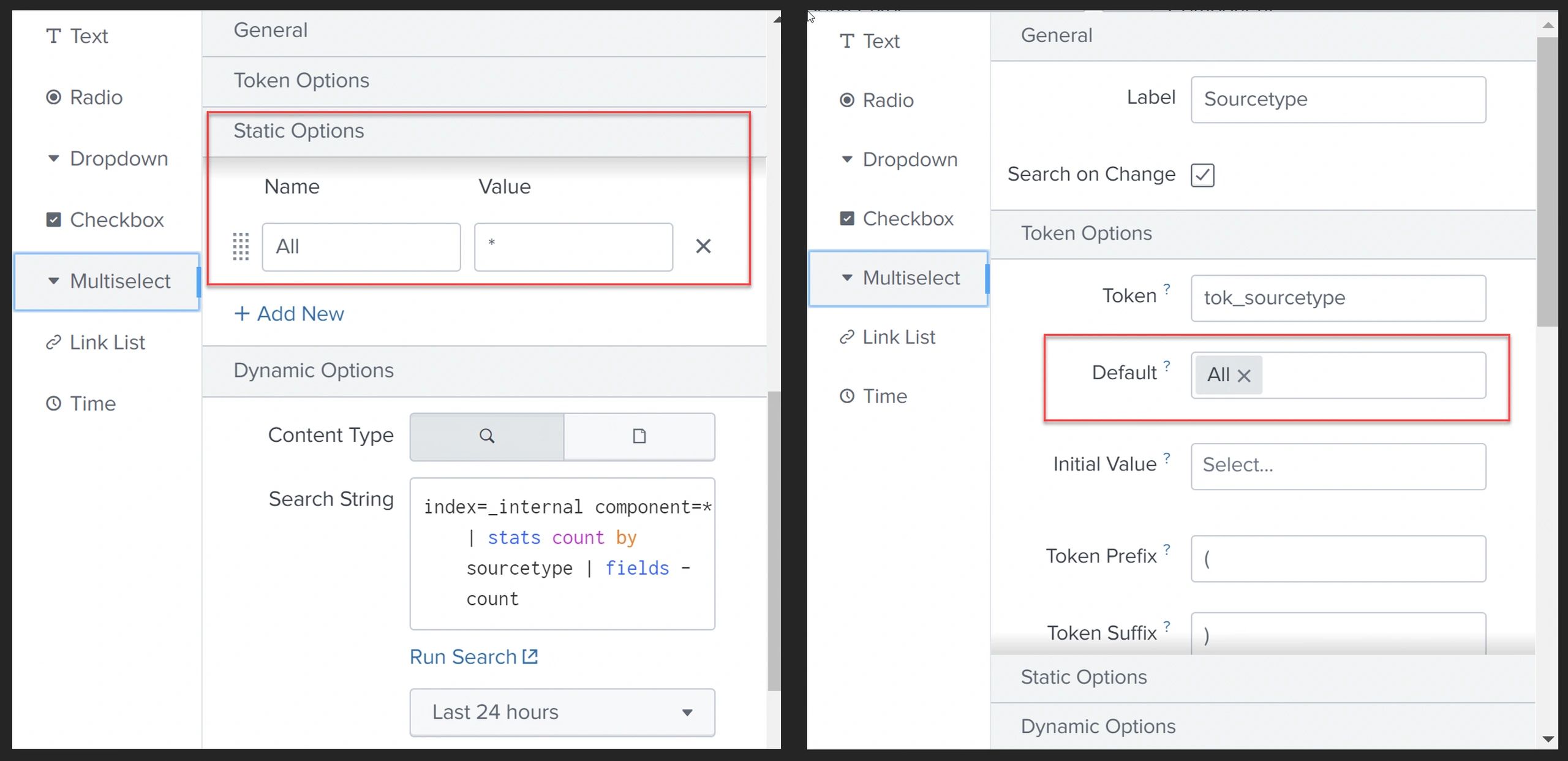Switch Content Type to the document mode
The height and width of the screenshot is (761, 1568).
point(639,436)
